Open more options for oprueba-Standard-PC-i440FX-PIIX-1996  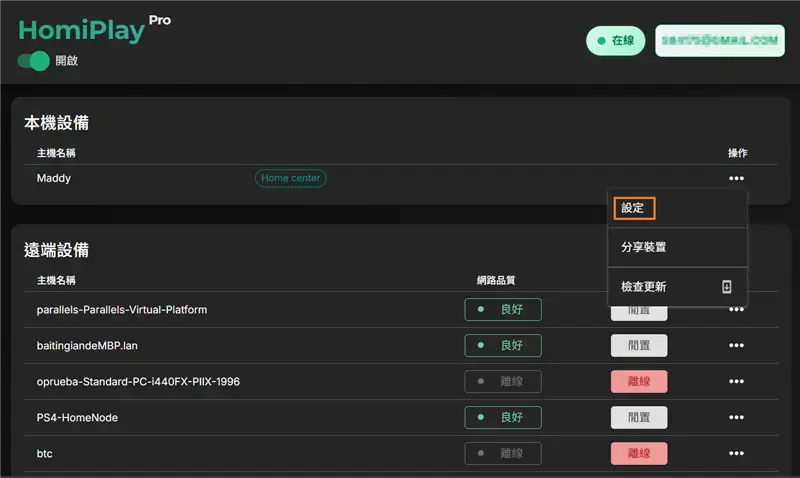click(736, 381)
